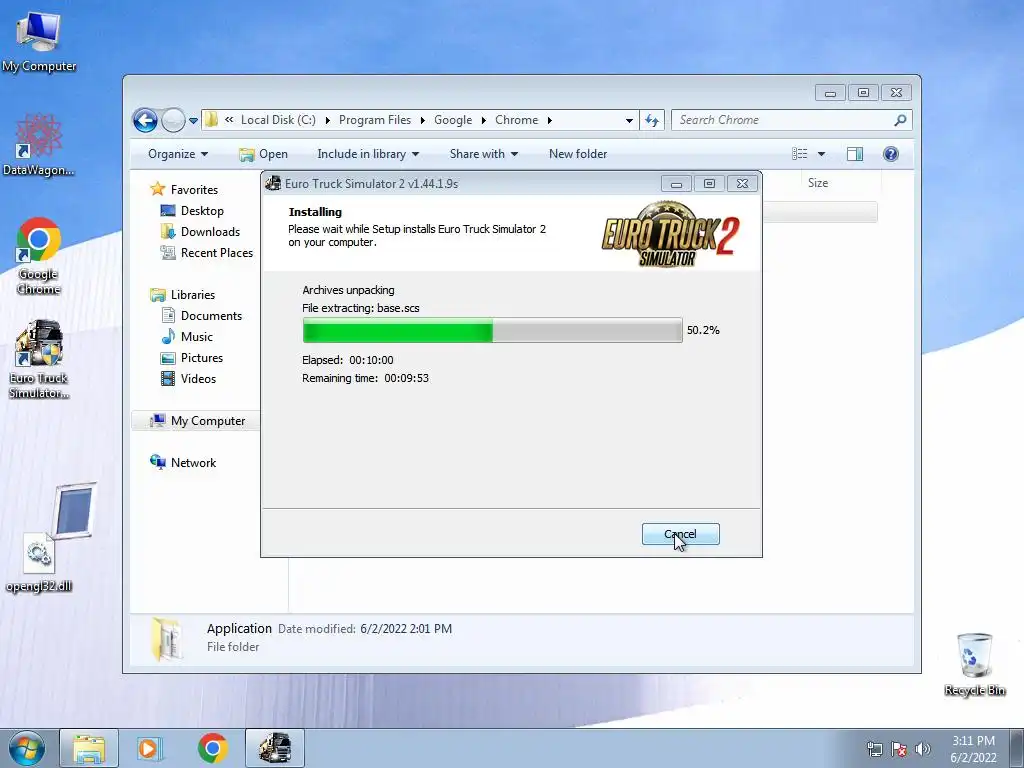Click the green installation progress bar
The image size is (1024, 768).
coord(492,330)
